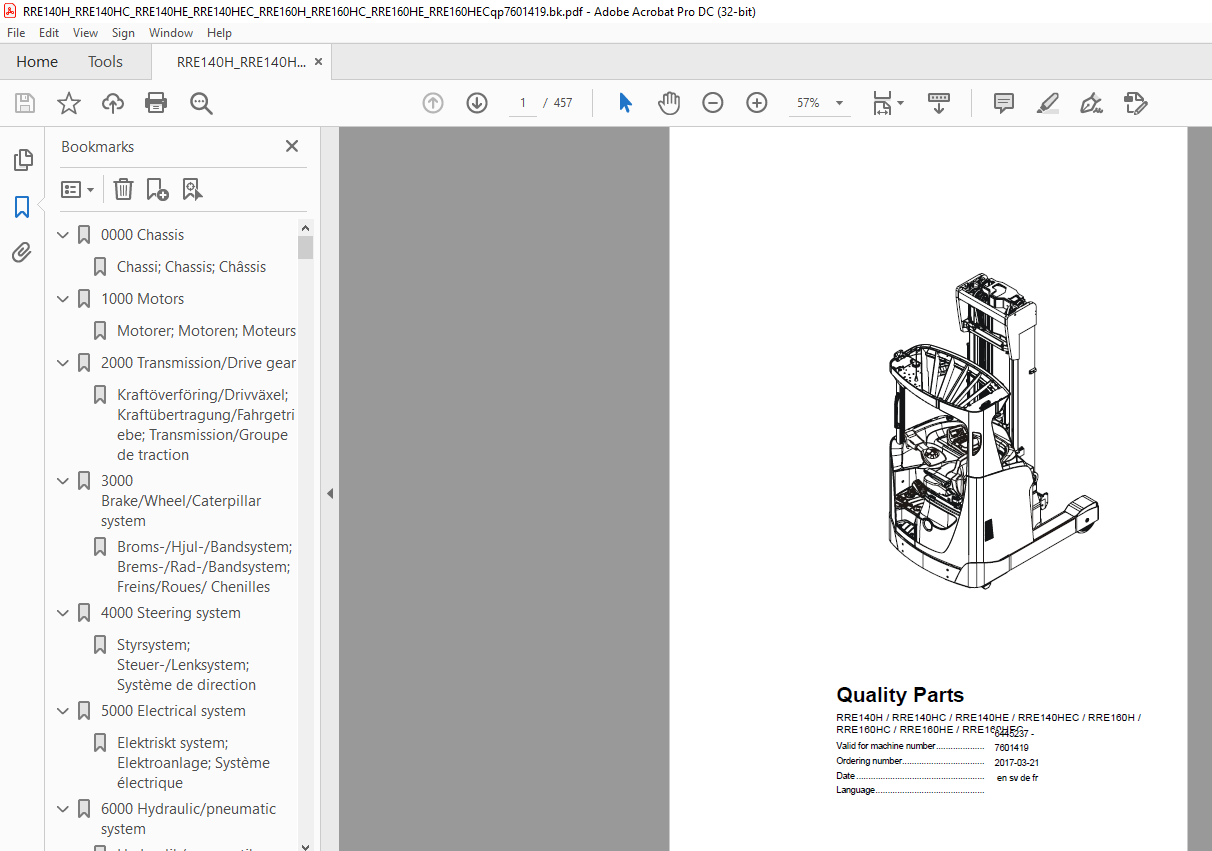
Task: Turn on scrolling mode in the toolbar
Action: [x=939, y=103]
